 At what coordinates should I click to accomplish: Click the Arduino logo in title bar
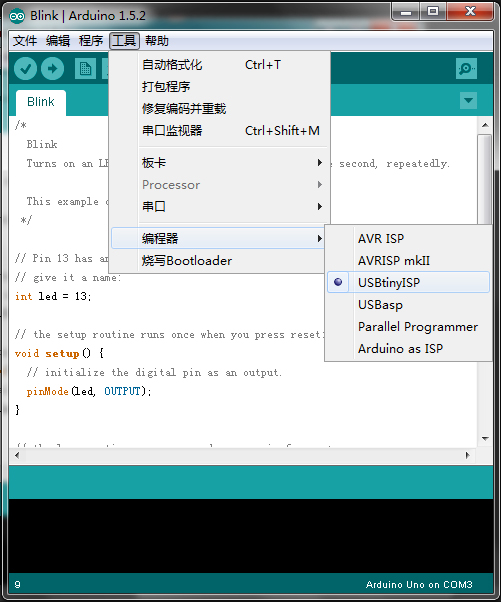click(17, 16)
